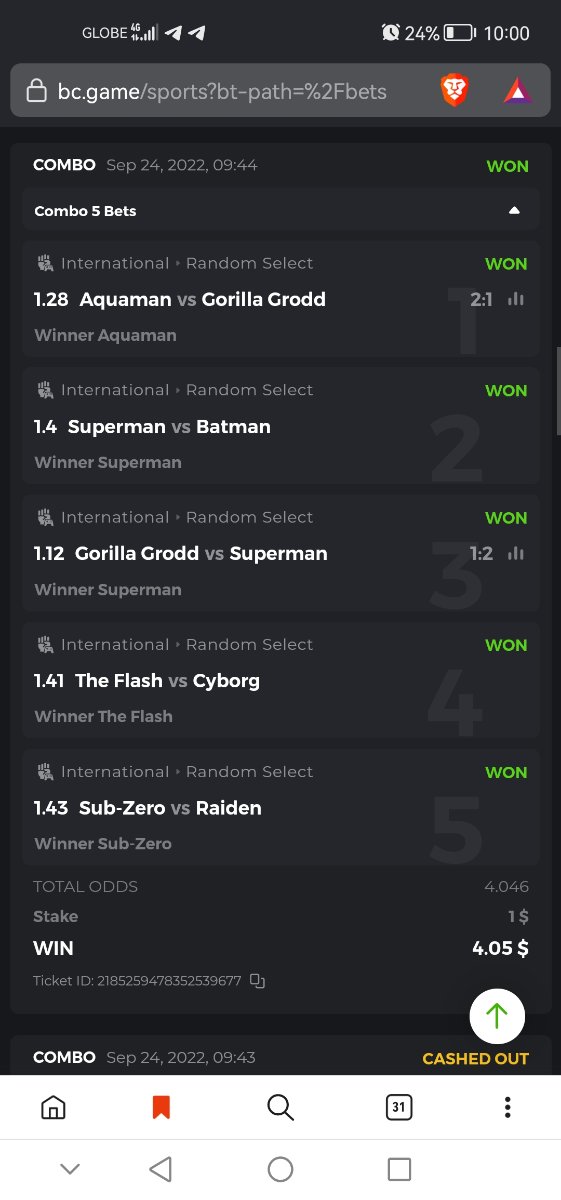The width and height of the screenshot is (561, 1200).
Task: Open the Brave Rewards triangle icon
Action: pyautogui.click(x=518, y=92)
